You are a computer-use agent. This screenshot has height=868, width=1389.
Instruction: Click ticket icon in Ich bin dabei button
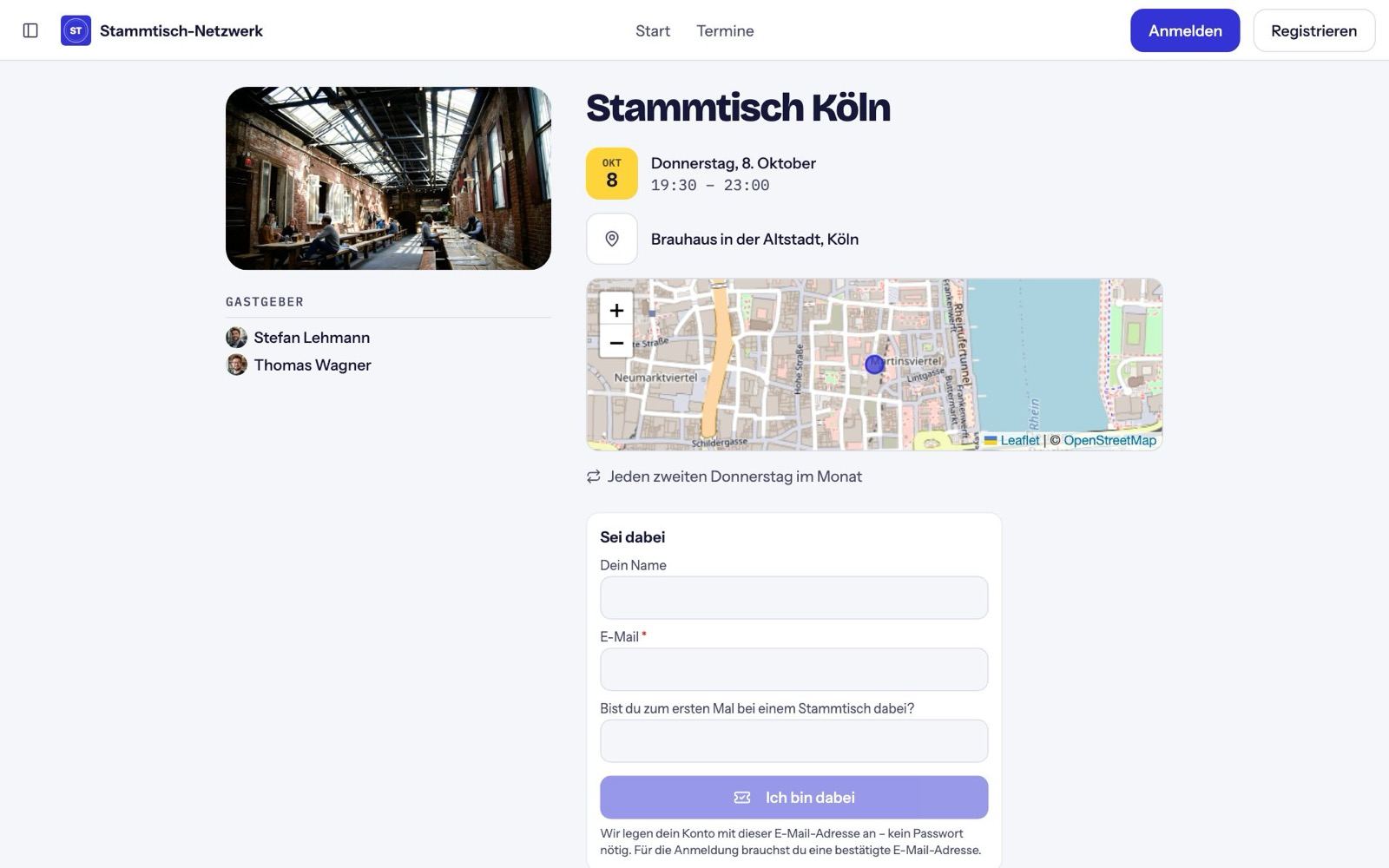(742, 797)
